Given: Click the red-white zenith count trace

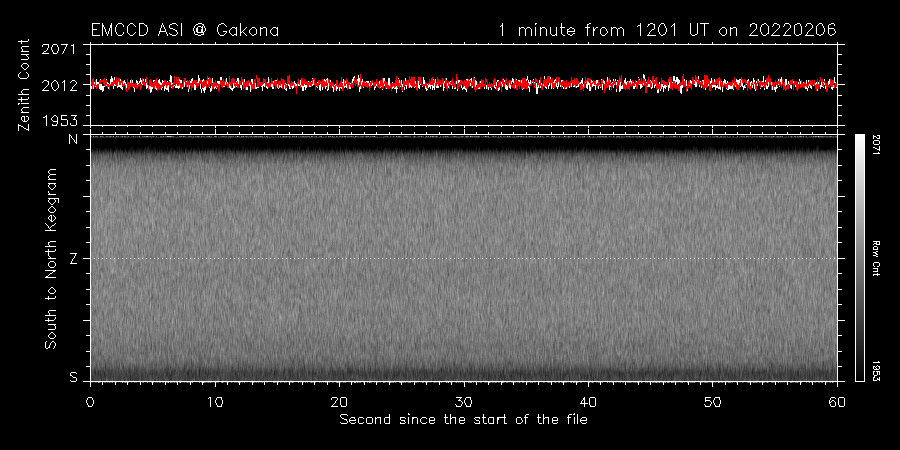Looking at the screenshot, I should [x=464, y=84].
